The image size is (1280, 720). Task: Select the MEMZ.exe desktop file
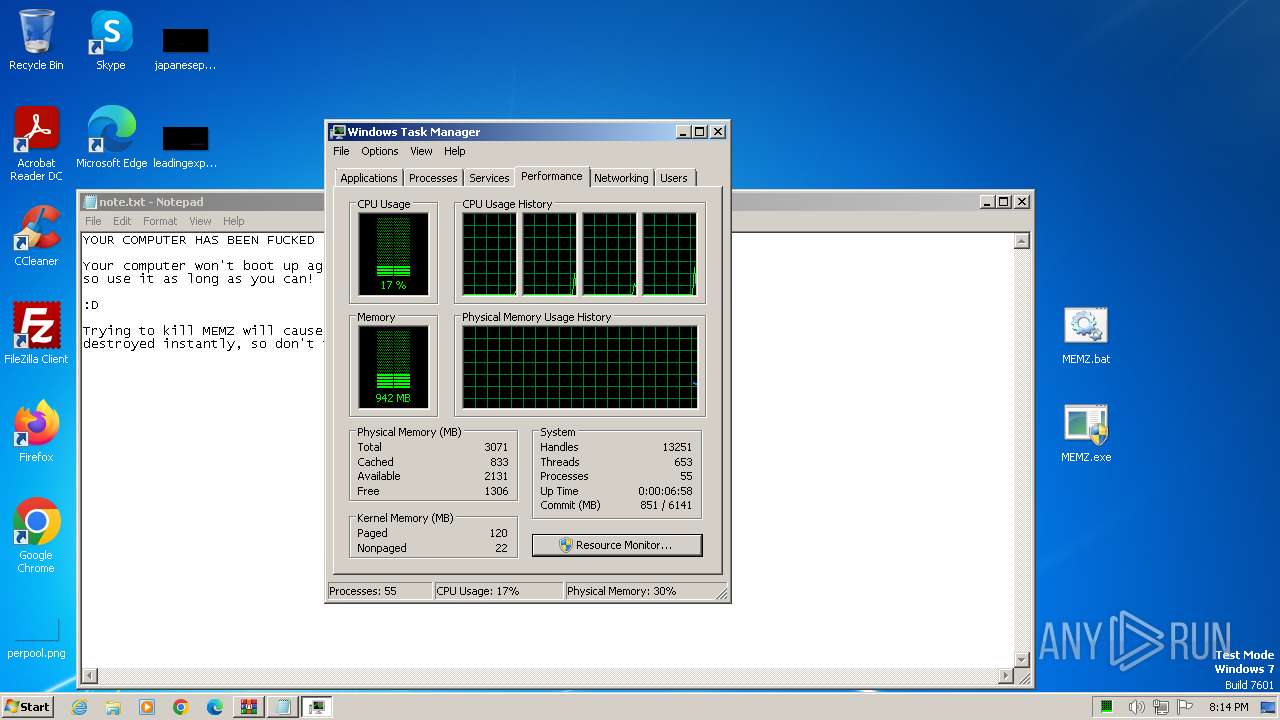(x=1086, y=433)
